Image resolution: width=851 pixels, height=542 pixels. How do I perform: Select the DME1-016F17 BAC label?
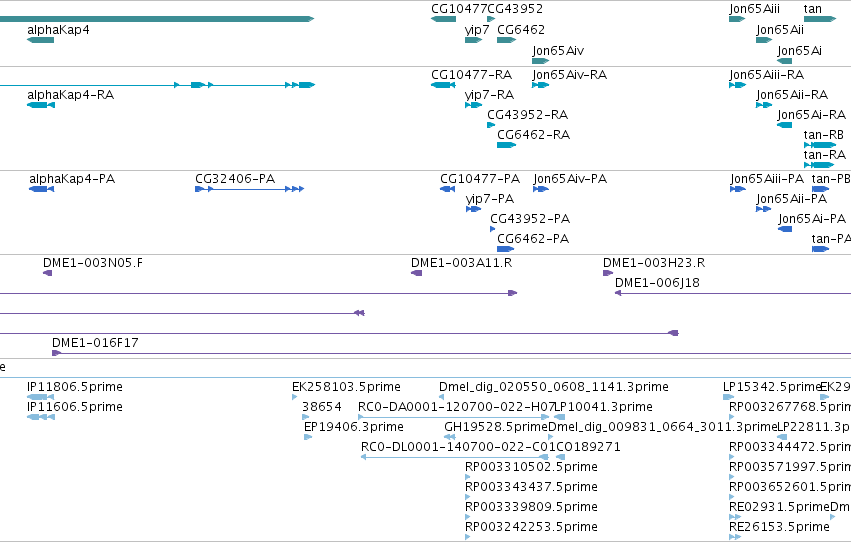click(x=95, y=343)
